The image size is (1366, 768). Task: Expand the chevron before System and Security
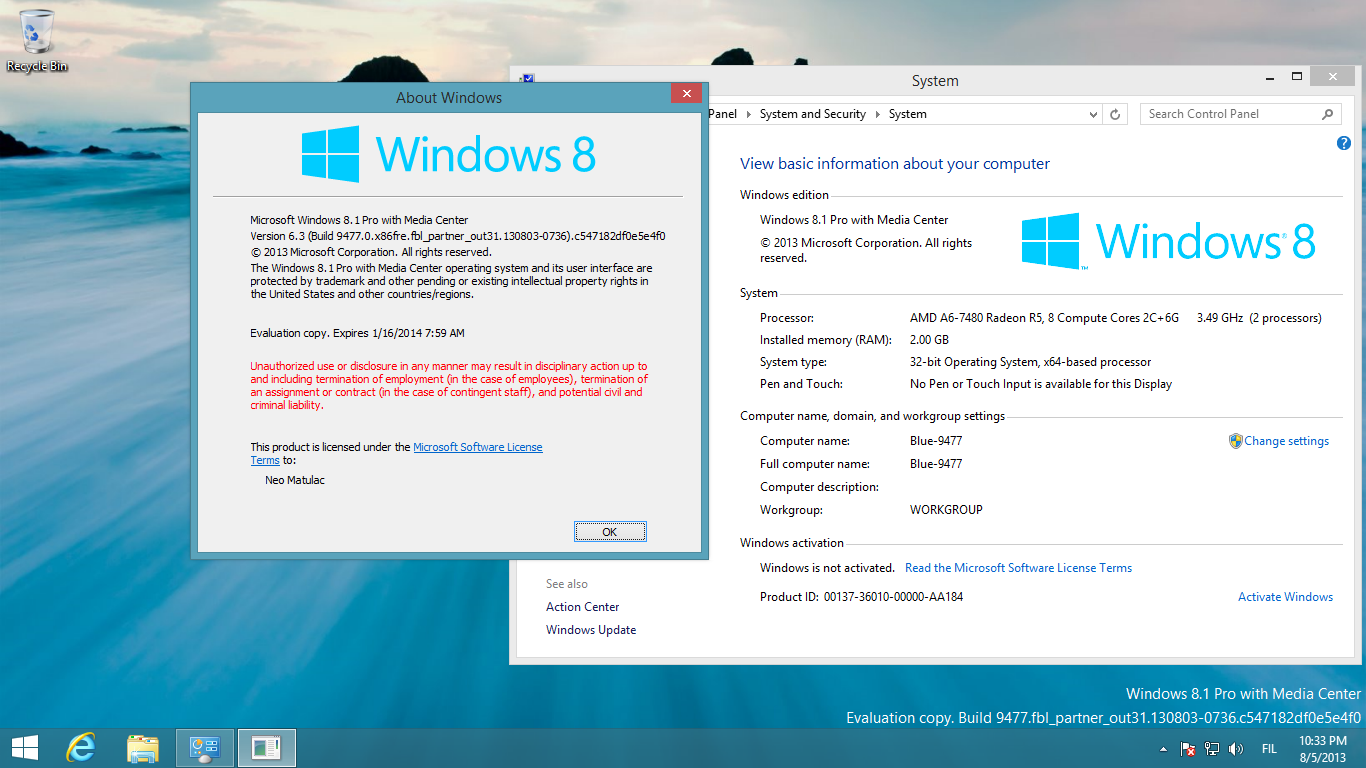pyautogui.click(x=748, y=114)
